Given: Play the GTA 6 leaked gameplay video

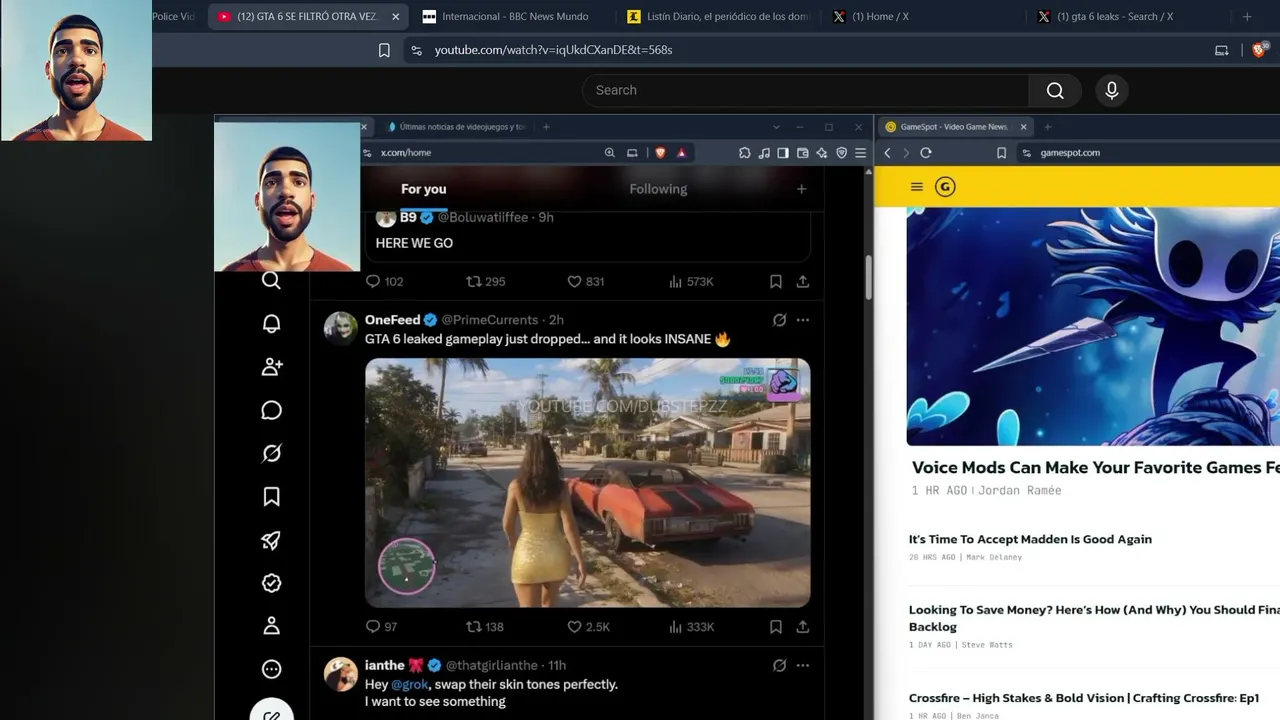Looking at the screenshot, I should (x=587, y=483).
